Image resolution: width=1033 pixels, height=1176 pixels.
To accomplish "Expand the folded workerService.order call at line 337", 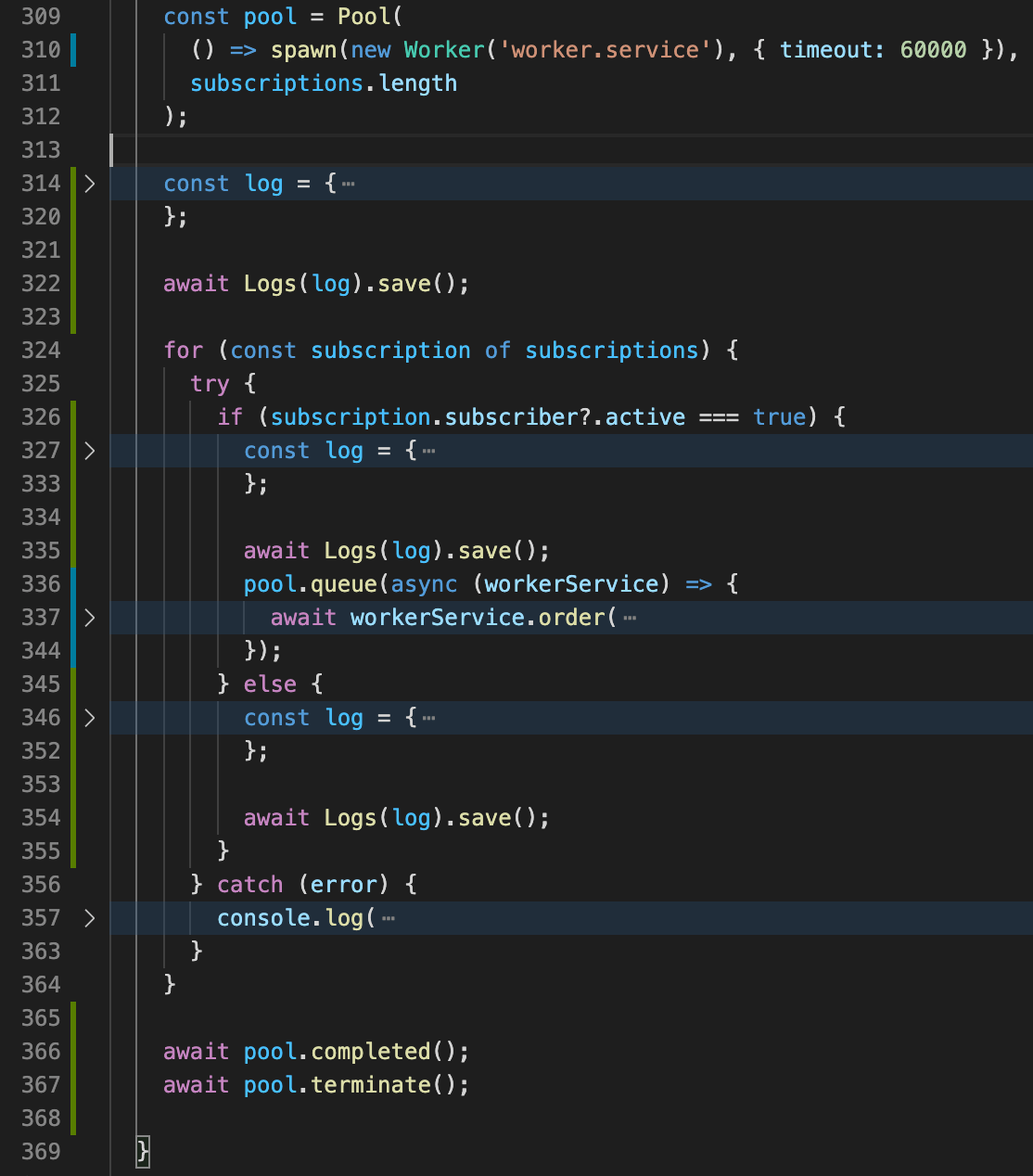I will point(89,618).
